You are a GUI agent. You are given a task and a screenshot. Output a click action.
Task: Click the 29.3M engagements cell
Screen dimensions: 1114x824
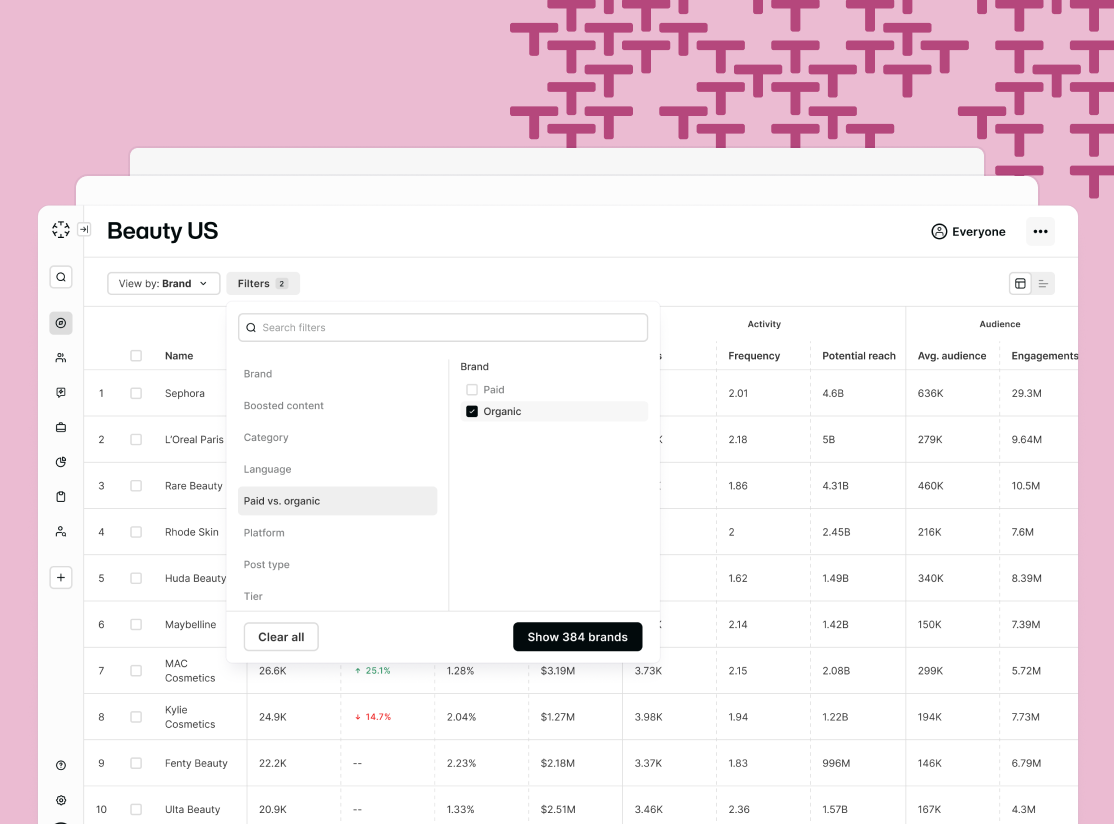coord(1027,393)
